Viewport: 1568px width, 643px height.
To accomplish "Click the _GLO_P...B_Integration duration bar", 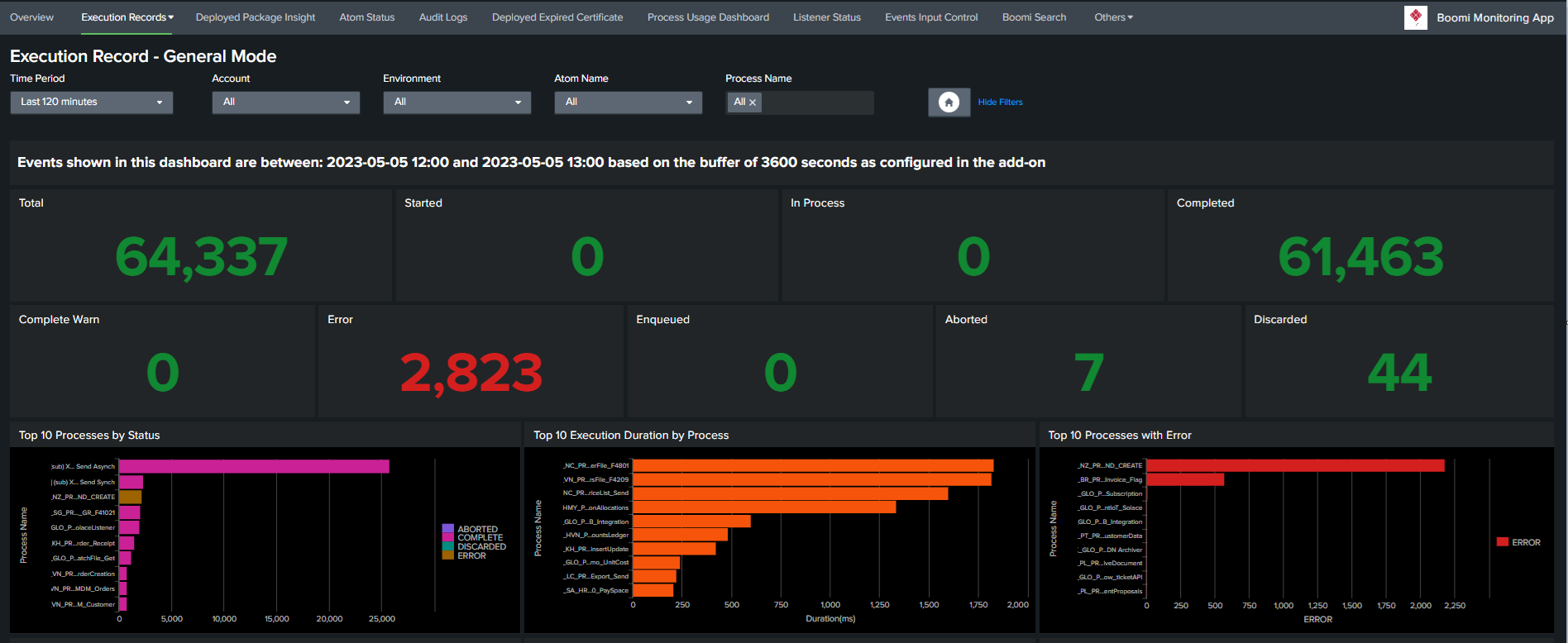I will click(691, 522).
